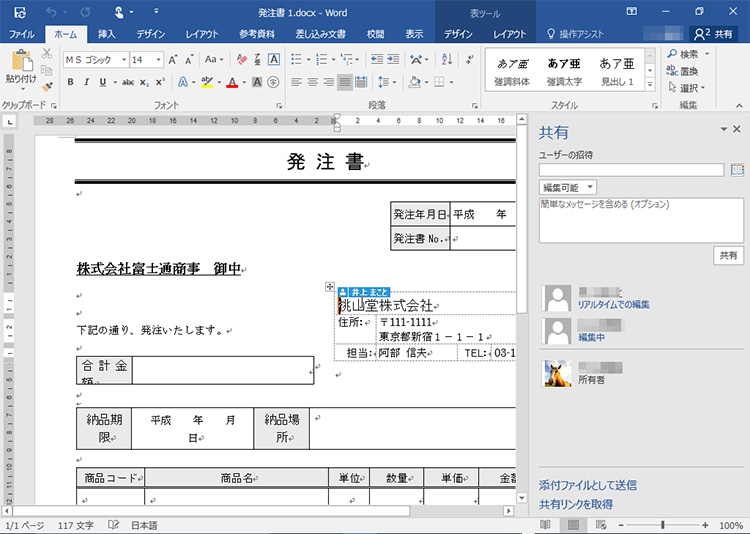This screenshot has height=534, width=750.
Task: Toggle justify paragraph alignment
Action: click(x=345, y=82)
